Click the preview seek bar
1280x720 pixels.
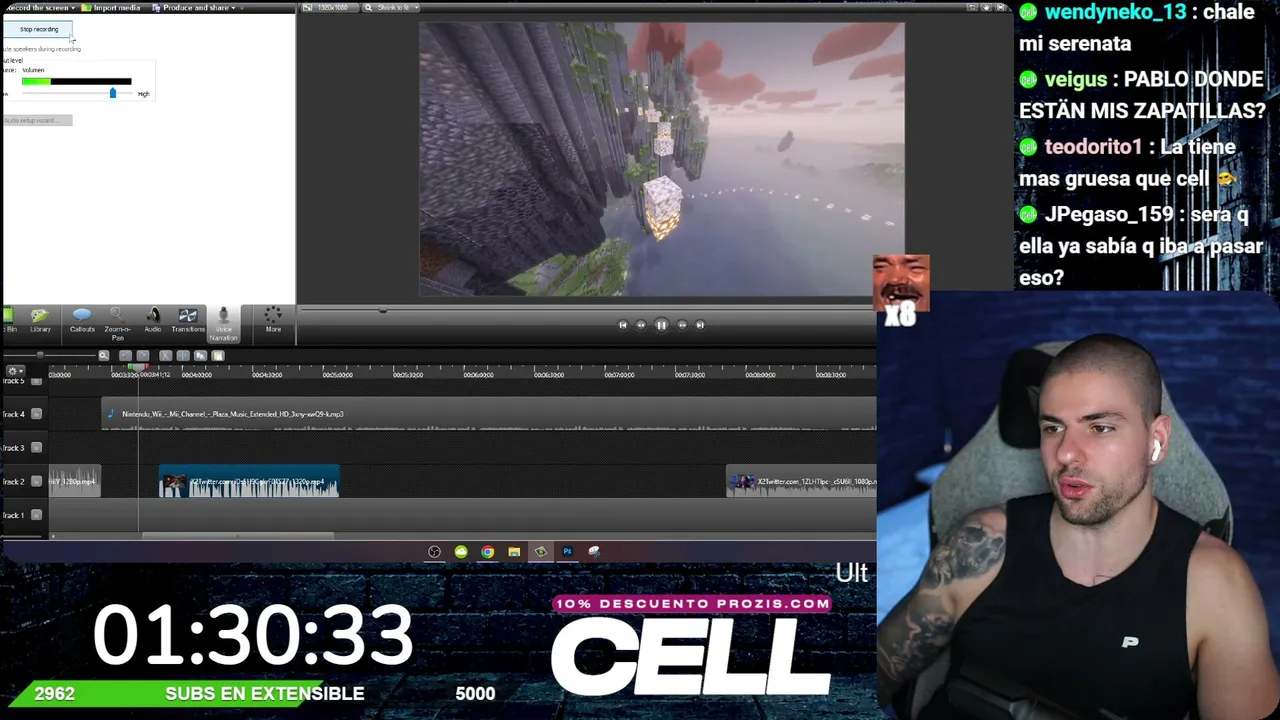click(x=586, y=310)
